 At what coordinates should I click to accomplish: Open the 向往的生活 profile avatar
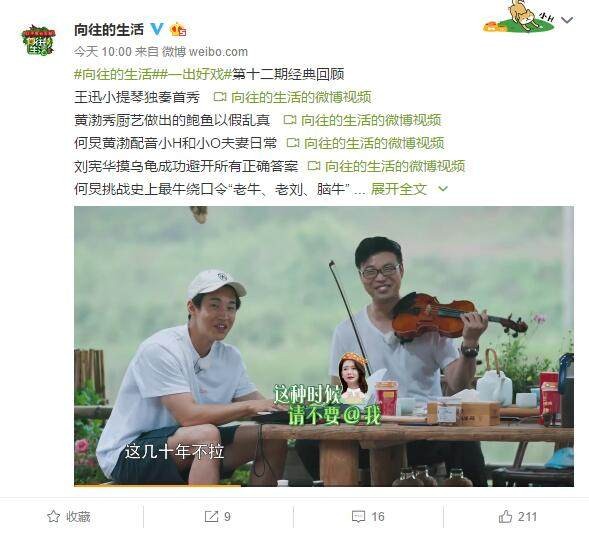[39, 40]
